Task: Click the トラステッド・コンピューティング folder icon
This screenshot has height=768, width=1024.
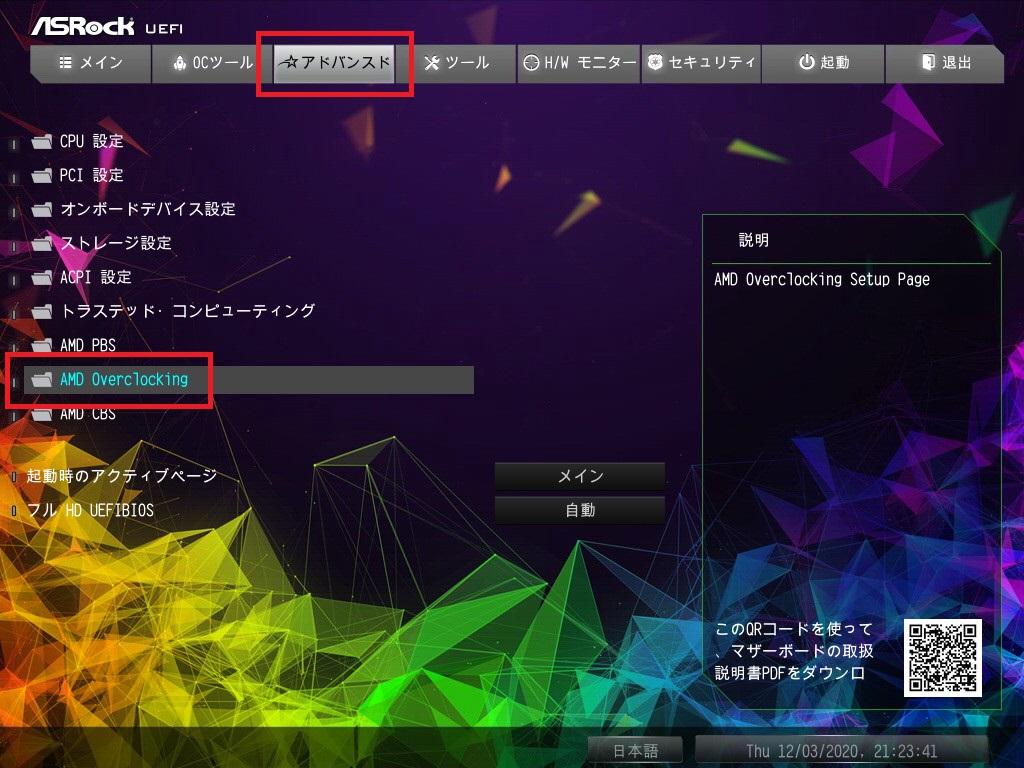Action: (x=42, y=311)
